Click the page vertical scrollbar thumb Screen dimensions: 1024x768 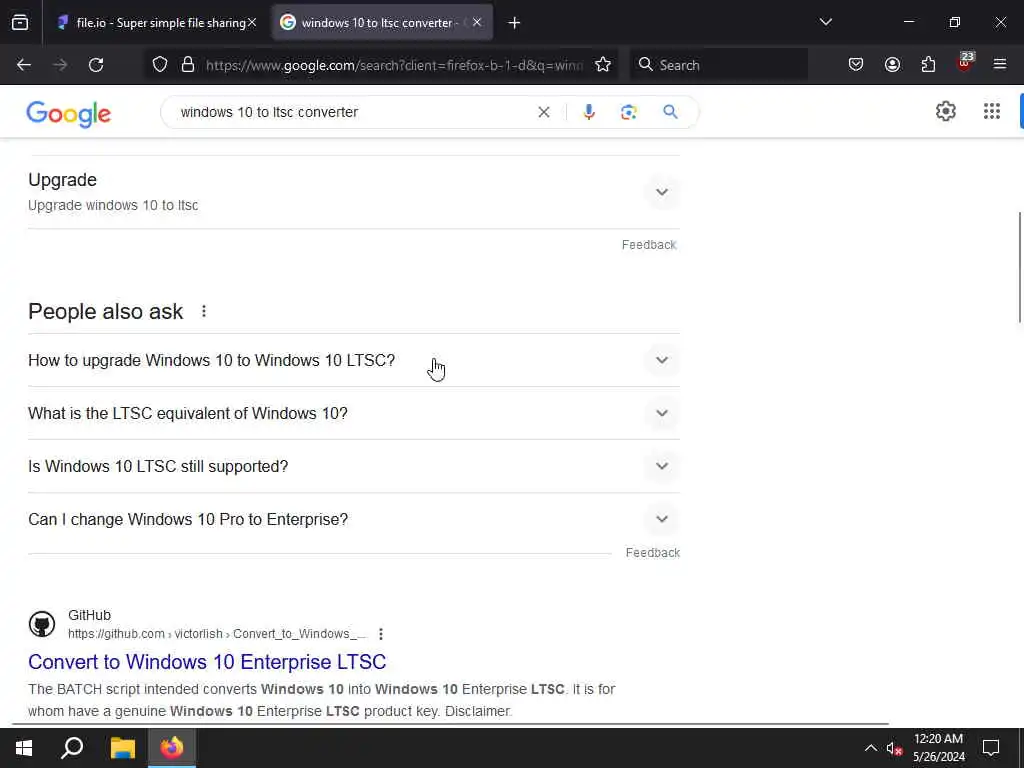click(1020, 266)
